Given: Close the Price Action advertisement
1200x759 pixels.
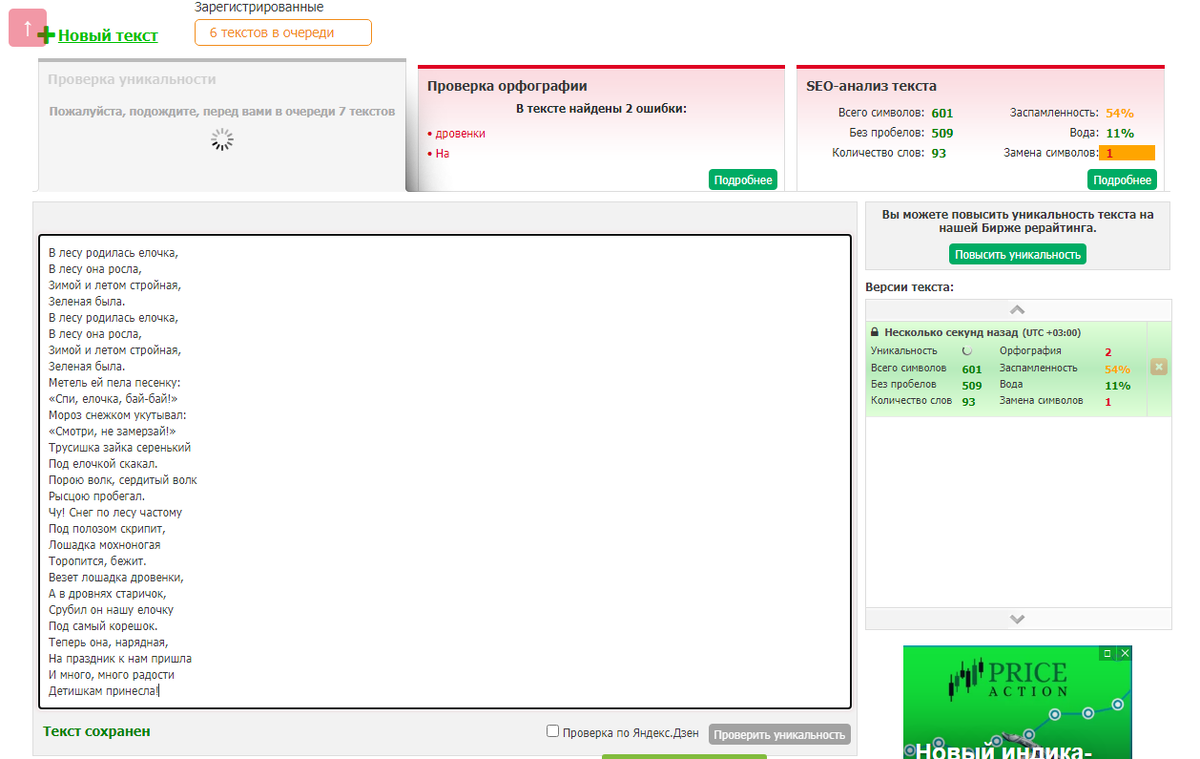Looking at the screenshot, I should coord(1125,653).
